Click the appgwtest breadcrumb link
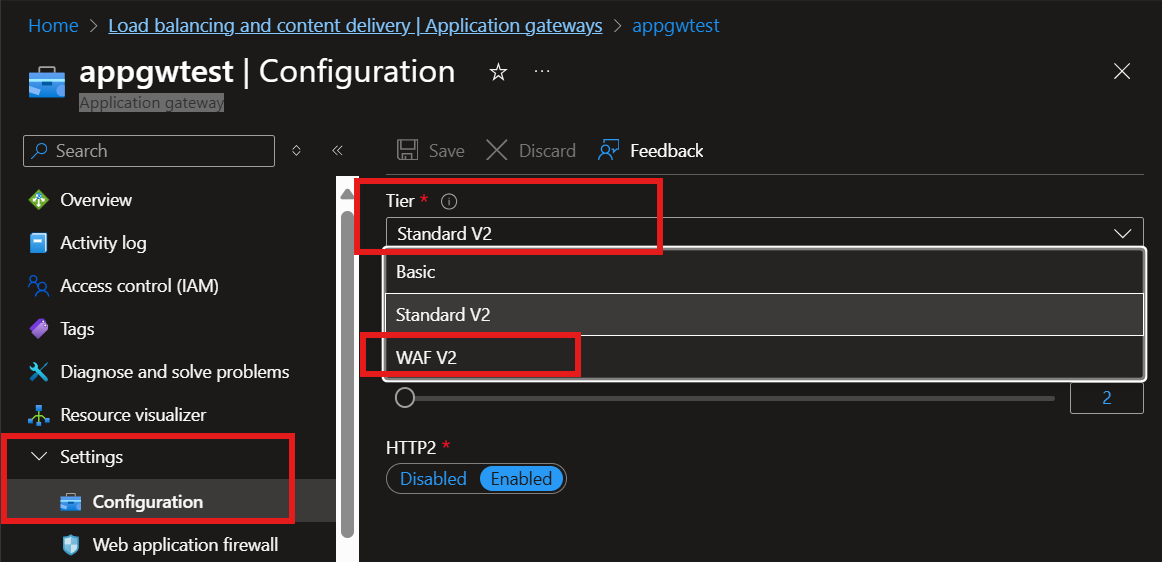This screenshot has width=1162, height=562. [x=675, y=25]
